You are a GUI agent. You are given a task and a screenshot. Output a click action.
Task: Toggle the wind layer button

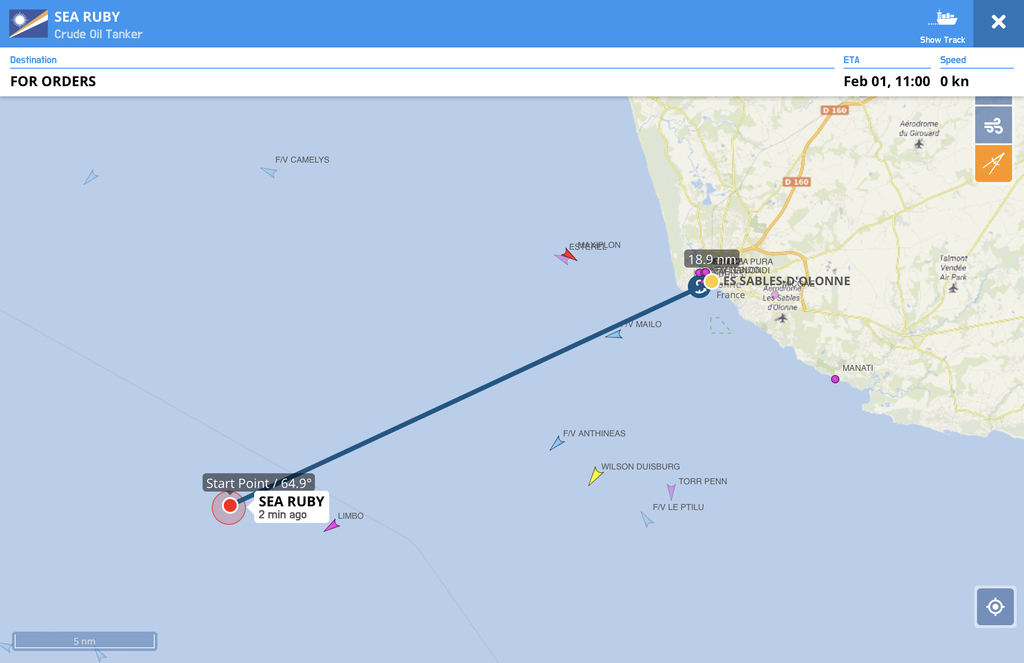993,125
